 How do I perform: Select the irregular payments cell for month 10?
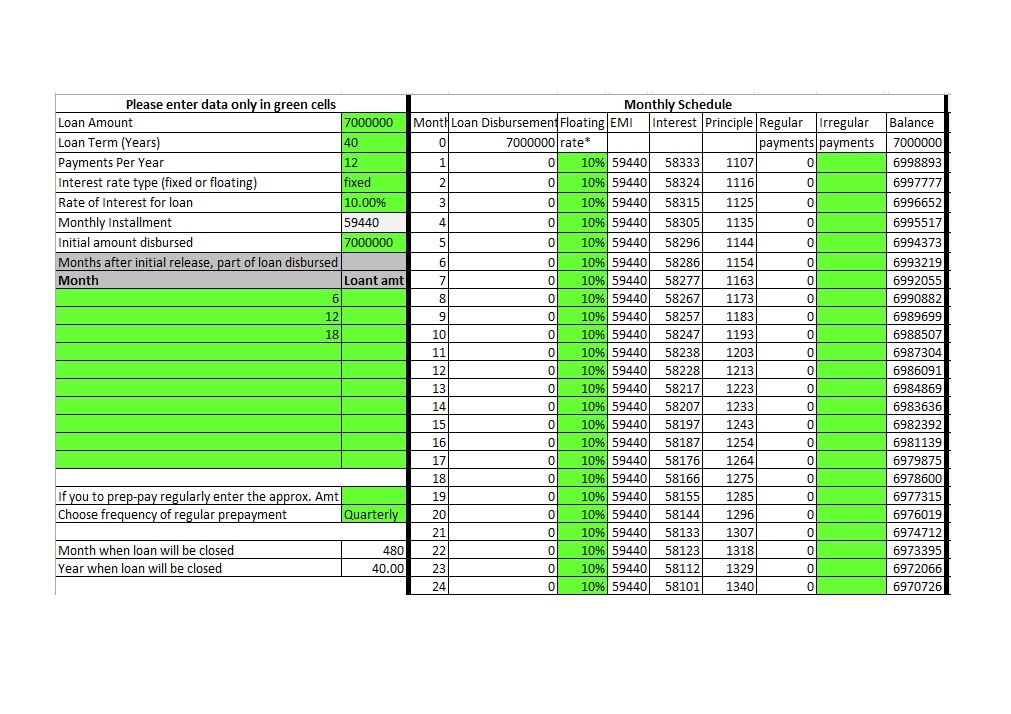point(850,335)
